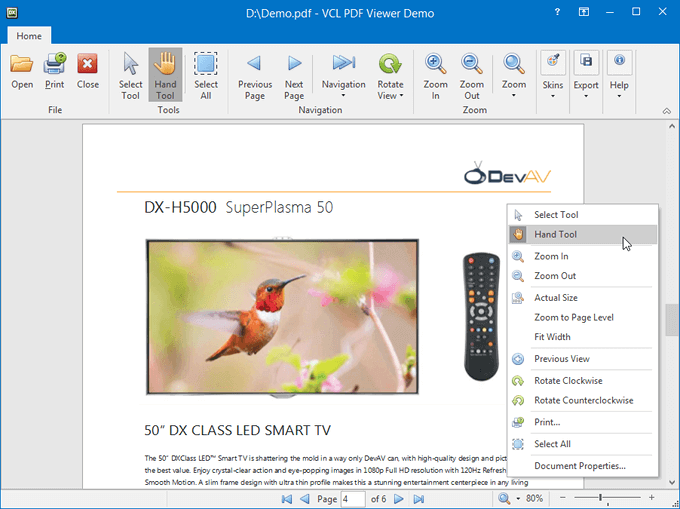680x509 pixels.
Task: Open Rotate View dropdown
Action: coord(390,76)
